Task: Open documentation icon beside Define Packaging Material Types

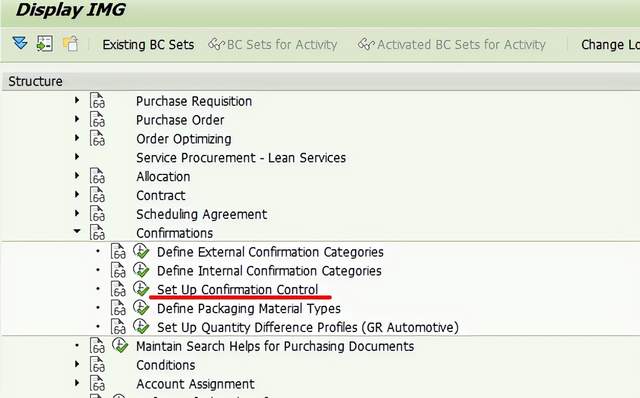Action: click(x=118, y=308)
